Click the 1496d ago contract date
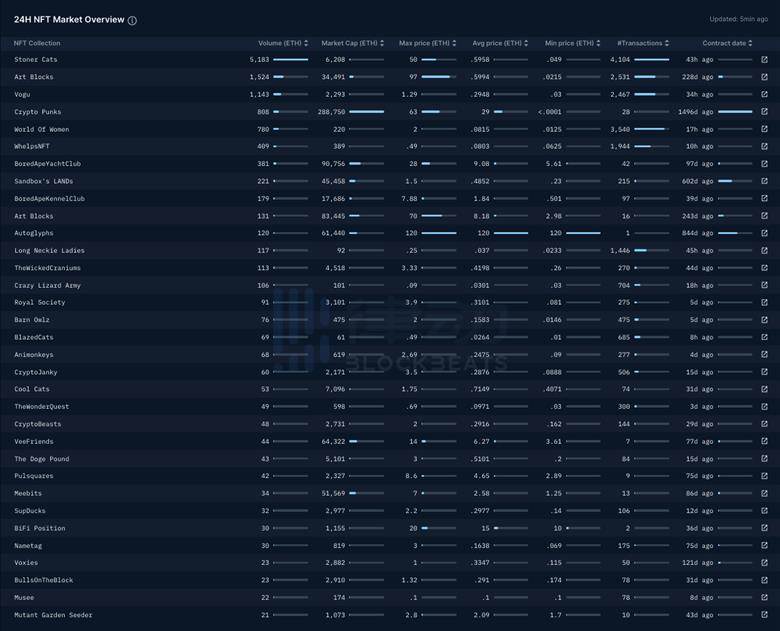 tap(695, 112)
